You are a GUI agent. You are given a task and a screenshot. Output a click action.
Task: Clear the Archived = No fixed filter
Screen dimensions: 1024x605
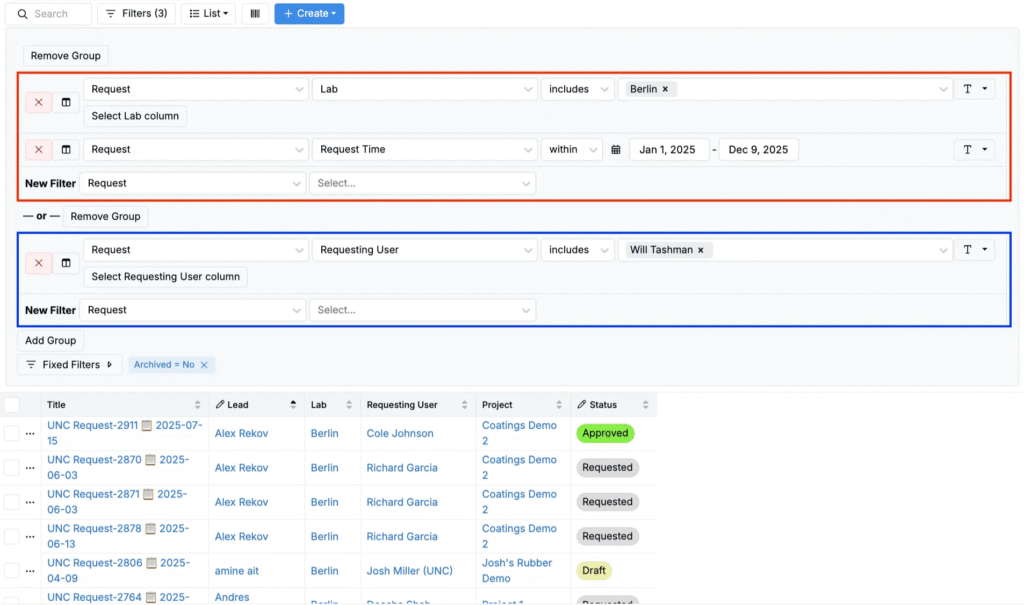pos(204,365)
